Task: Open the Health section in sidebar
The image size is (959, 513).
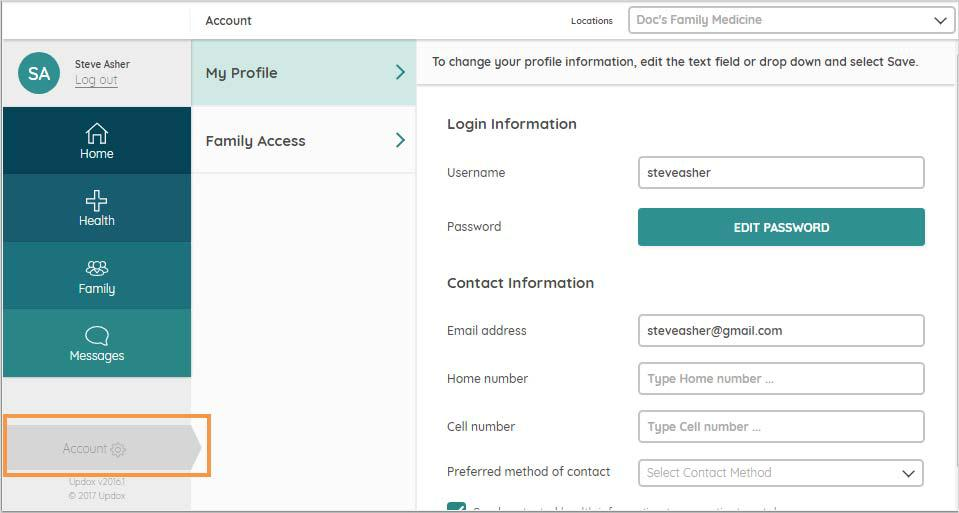Action: 97,208
